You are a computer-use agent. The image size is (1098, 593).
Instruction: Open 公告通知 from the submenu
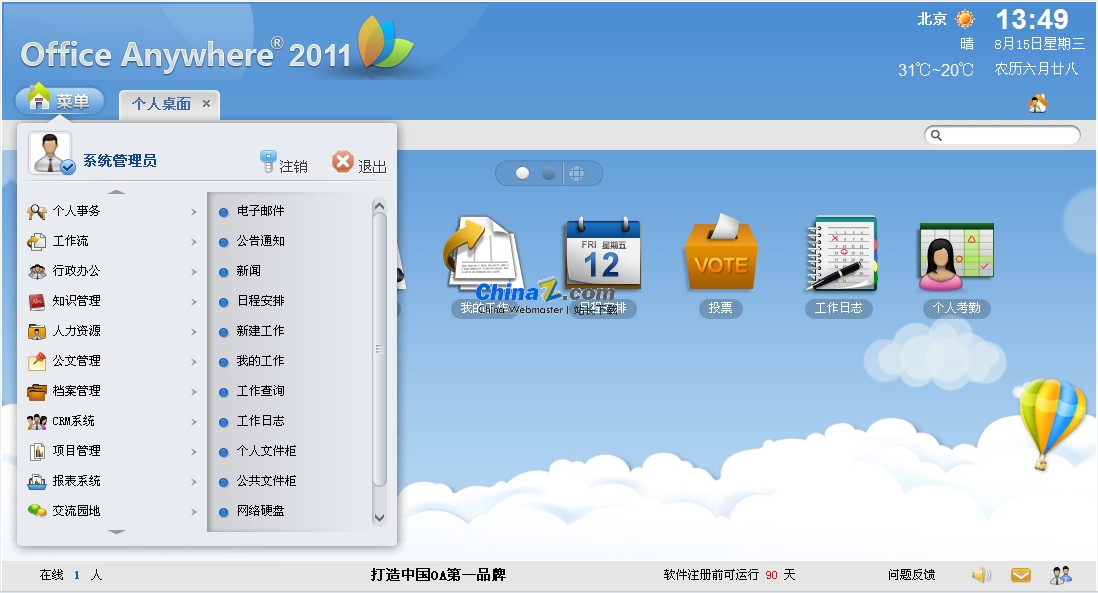point(260,241)
